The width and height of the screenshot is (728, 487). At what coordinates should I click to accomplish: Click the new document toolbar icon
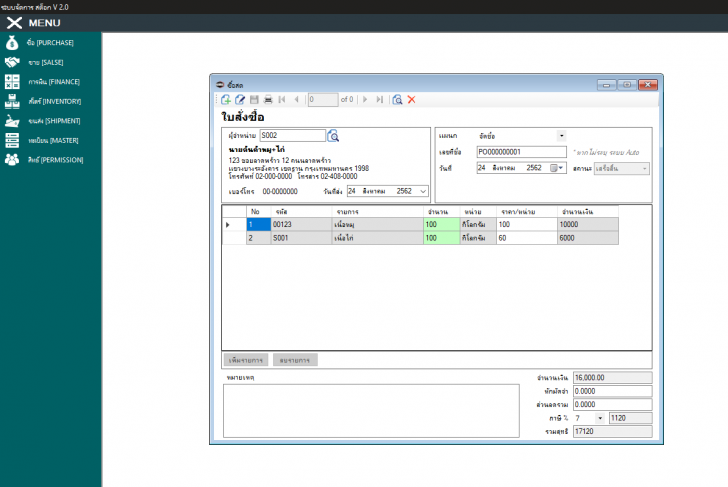pos(226,100)
